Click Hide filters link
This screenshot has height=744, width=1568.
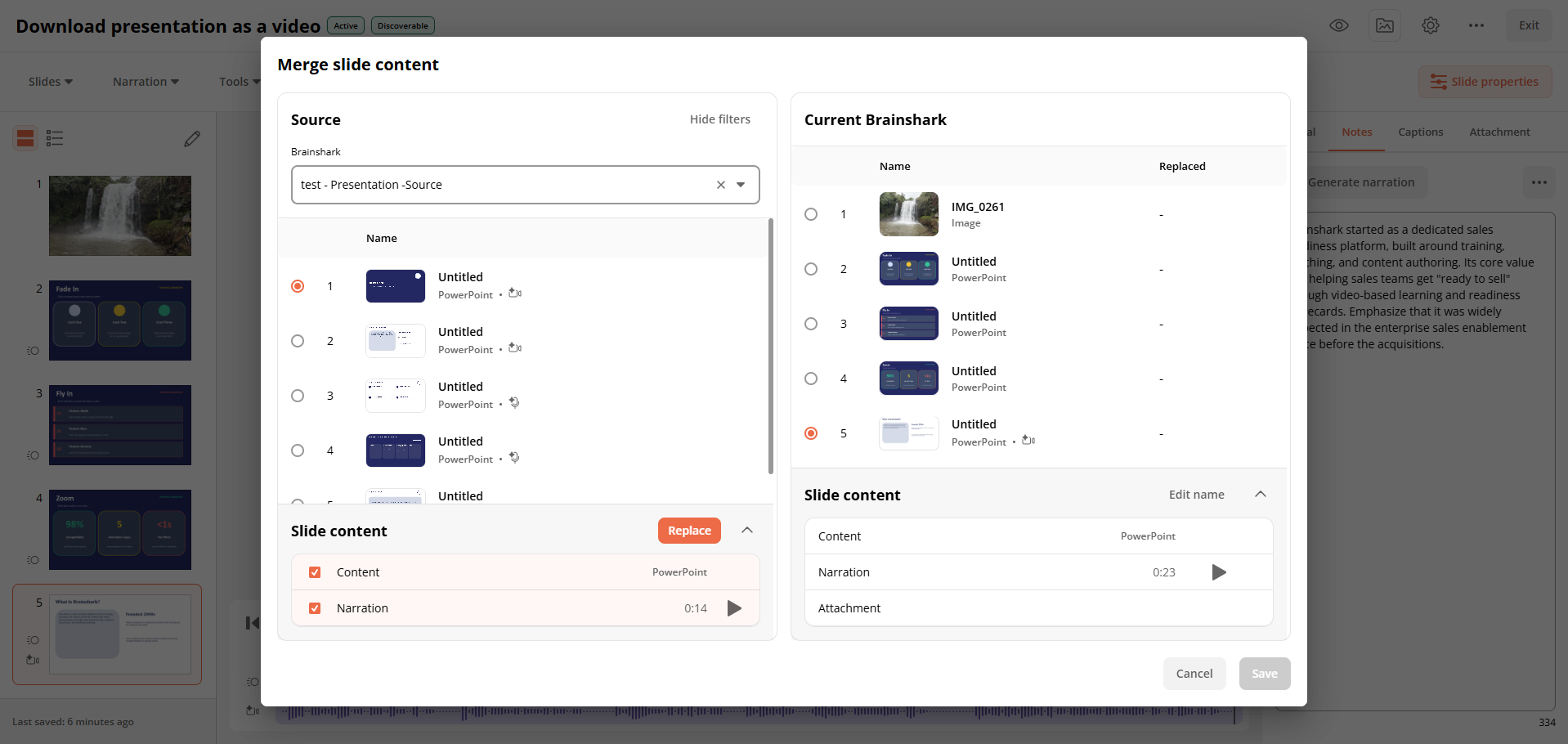pyautogui.click(x=720, y=119)
